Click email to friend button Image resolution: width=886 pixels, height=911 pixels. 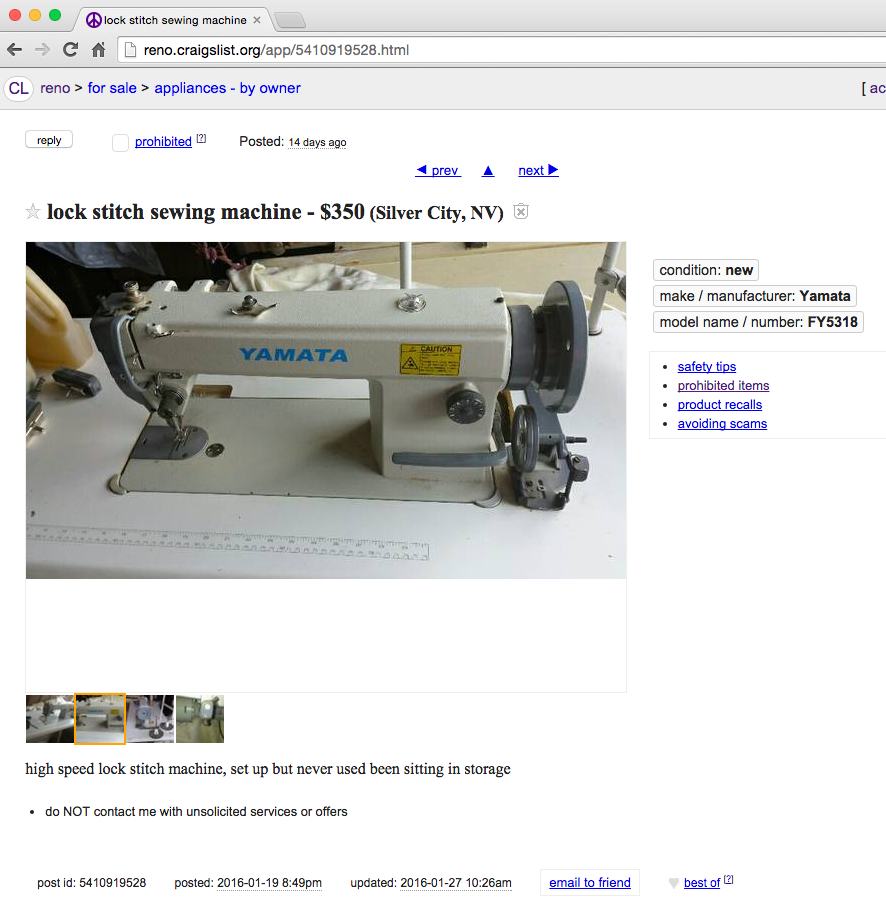click(x=590, y=883)
